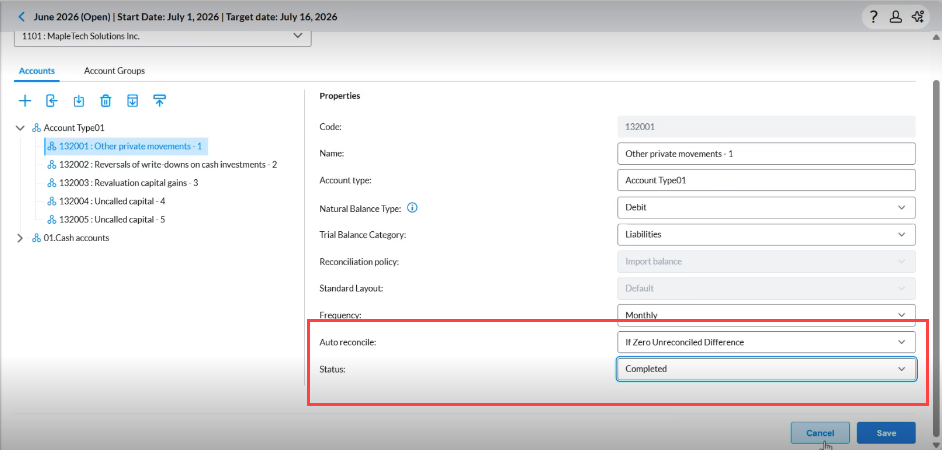Expand the 01.Cash accounts tree node

[20, 238]
